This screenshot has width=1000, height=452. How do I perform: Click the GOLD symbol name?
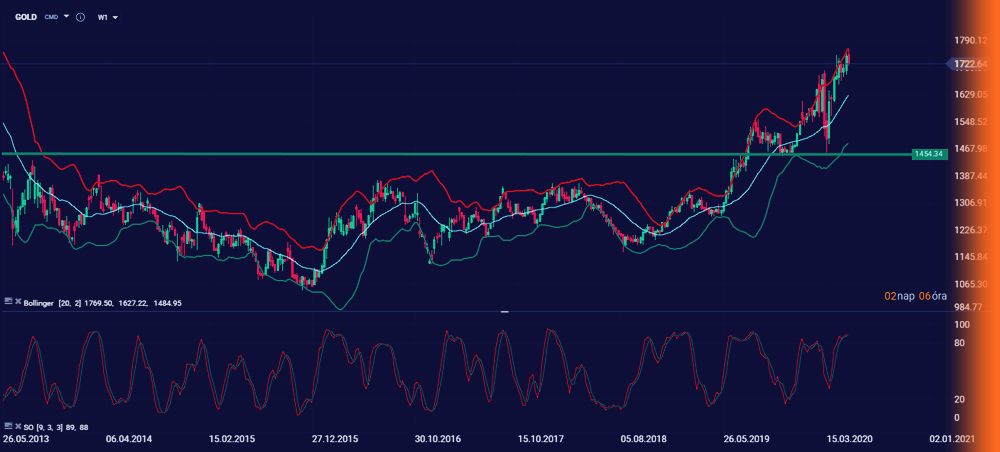26,18
